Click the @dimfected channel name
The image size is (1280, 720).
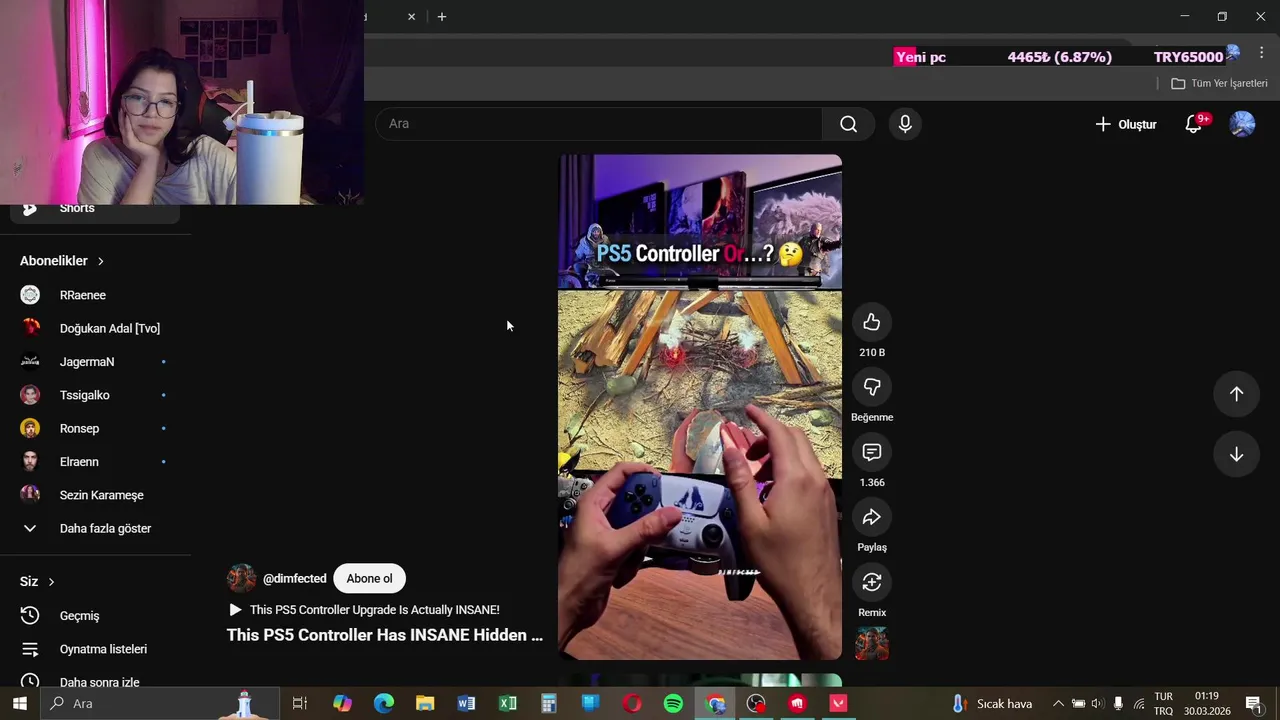(294, 579)
